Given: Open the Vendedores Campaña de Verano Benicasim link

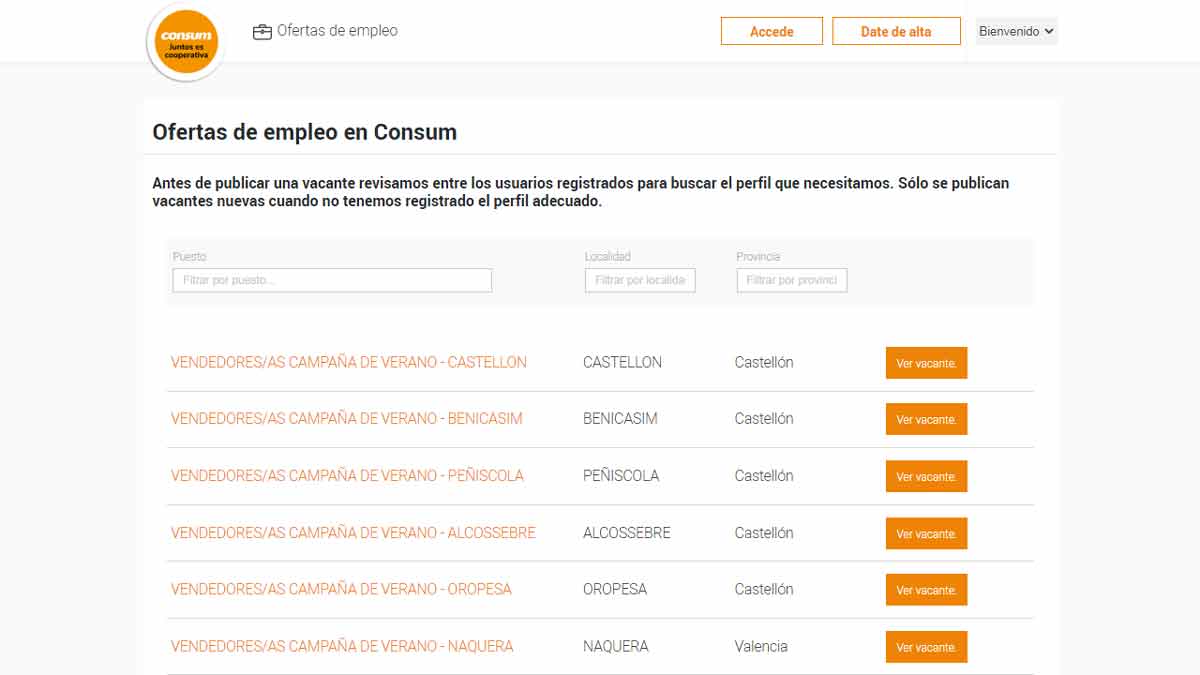Looking at the screenshot, I should click(x=347, y=419).
